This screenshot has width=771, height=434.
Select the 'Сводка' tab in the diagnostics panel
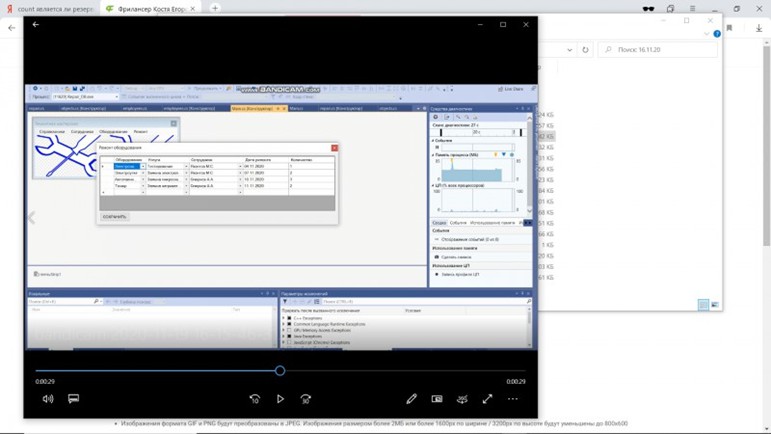point(439,223)
